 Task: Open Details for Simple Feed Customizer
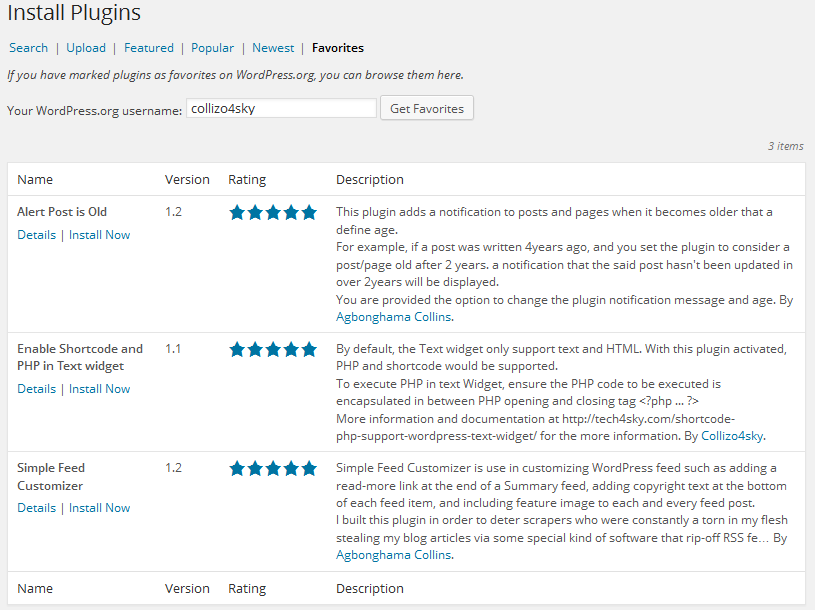coord(36,508)
